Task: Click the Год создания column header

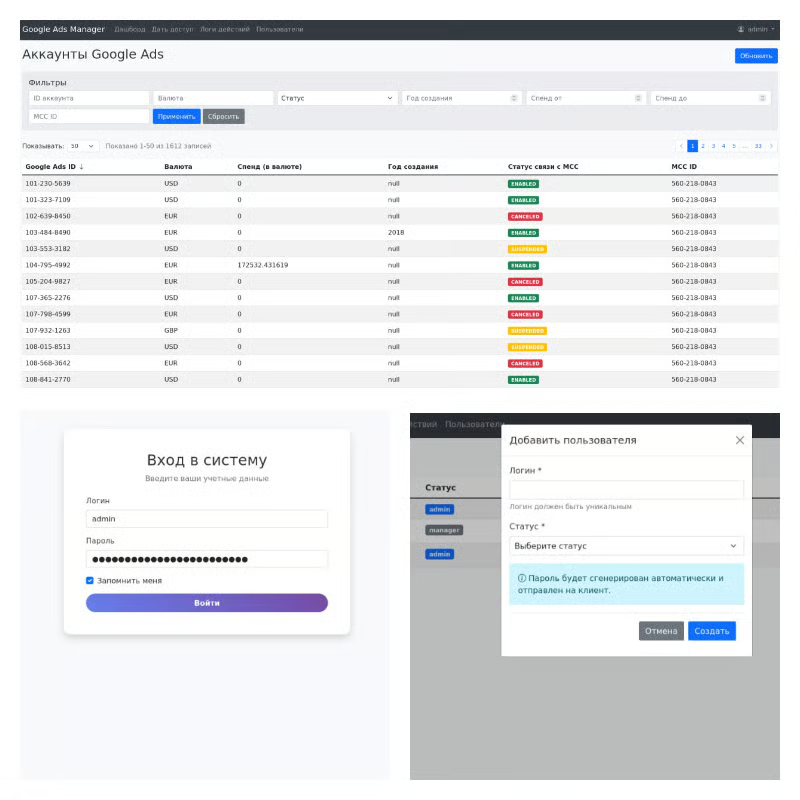Action: [413, 167]
